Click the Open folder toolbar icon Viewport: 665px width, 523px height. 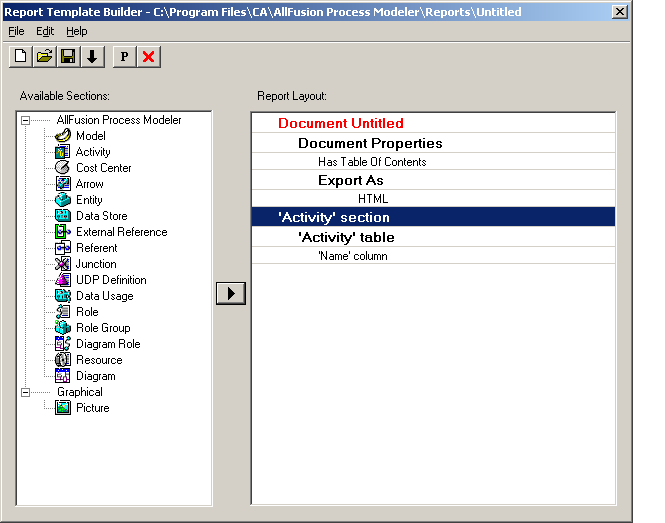pos(45,56)
